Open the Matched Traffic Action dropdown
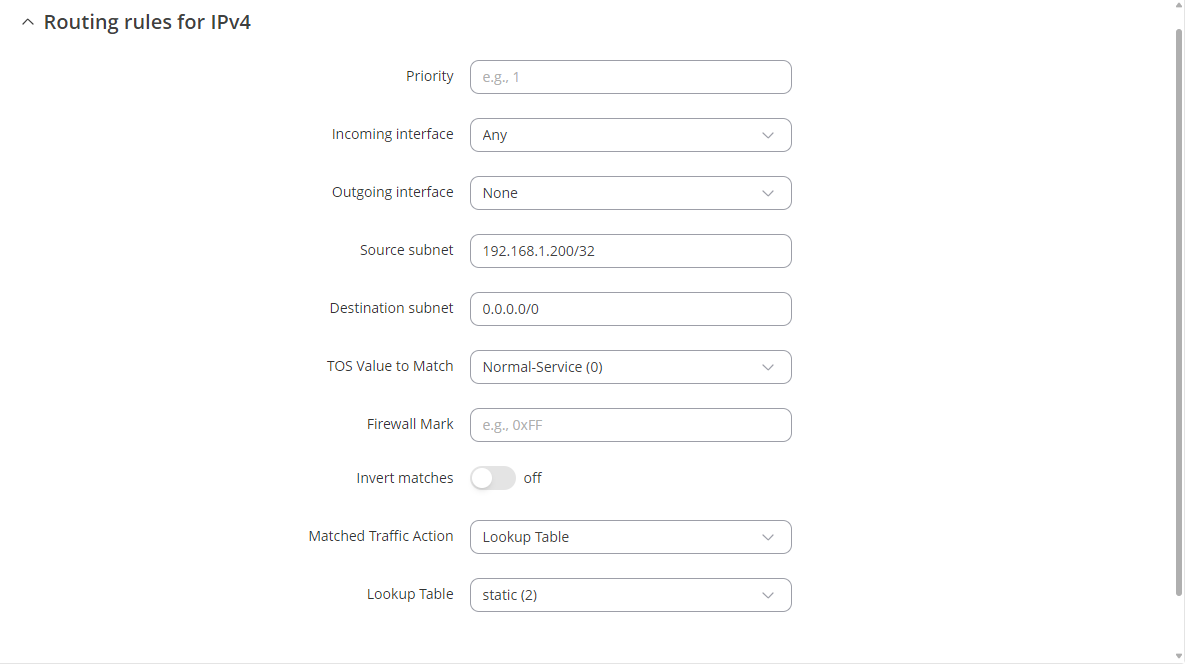The width and height of the screenshot is (1195, 665). pos(630,537)
